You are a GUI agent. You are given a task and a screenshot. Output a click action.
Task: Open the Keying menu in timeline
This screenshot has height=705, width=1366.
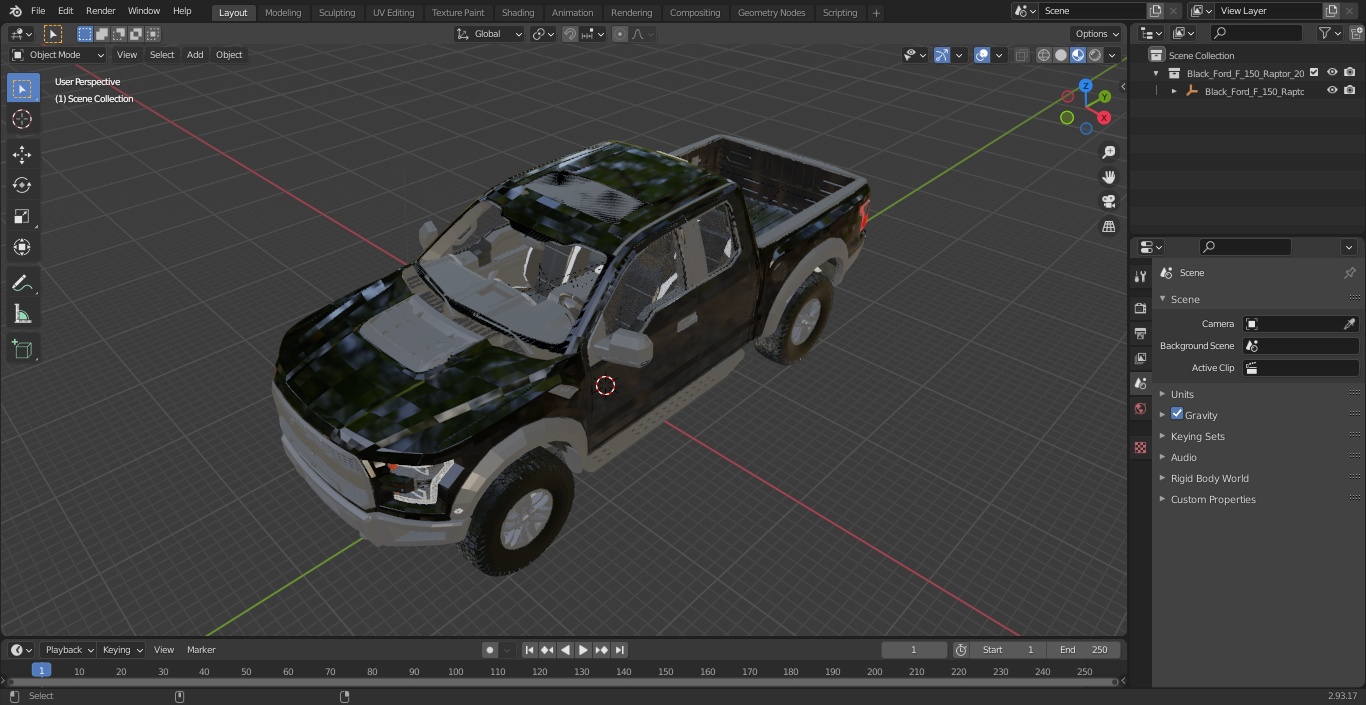(123, 650)
